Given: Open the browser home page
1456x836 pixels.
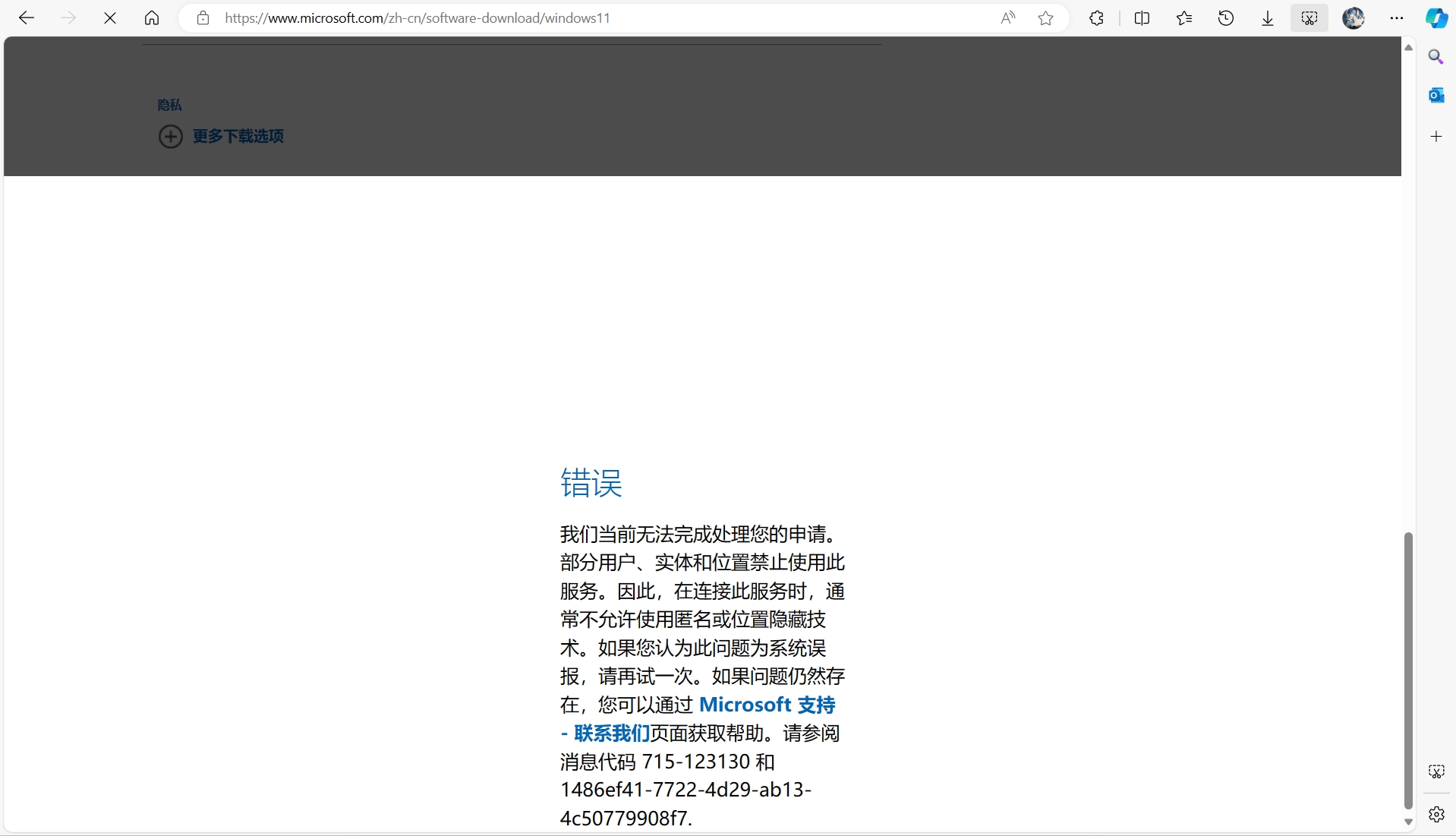Looking at the screenshot, I should click(152, 18).
